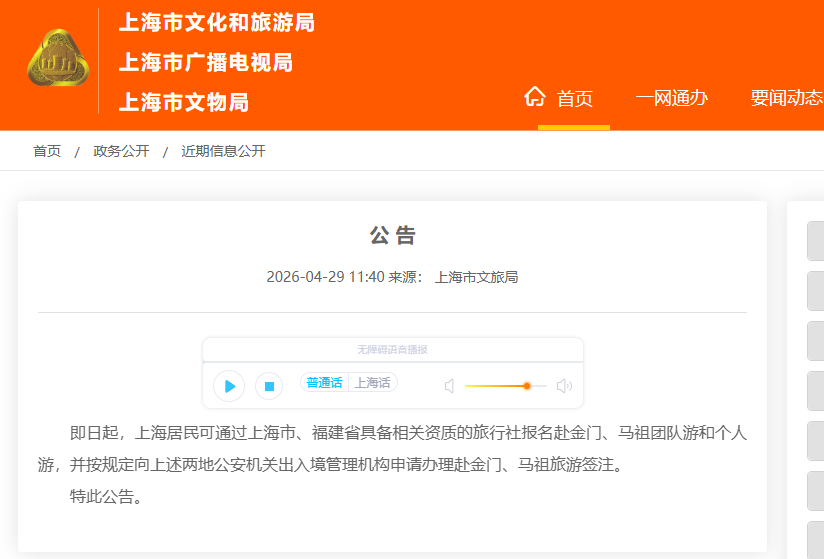Open the 一网通办 menu item

click(671, 98)
